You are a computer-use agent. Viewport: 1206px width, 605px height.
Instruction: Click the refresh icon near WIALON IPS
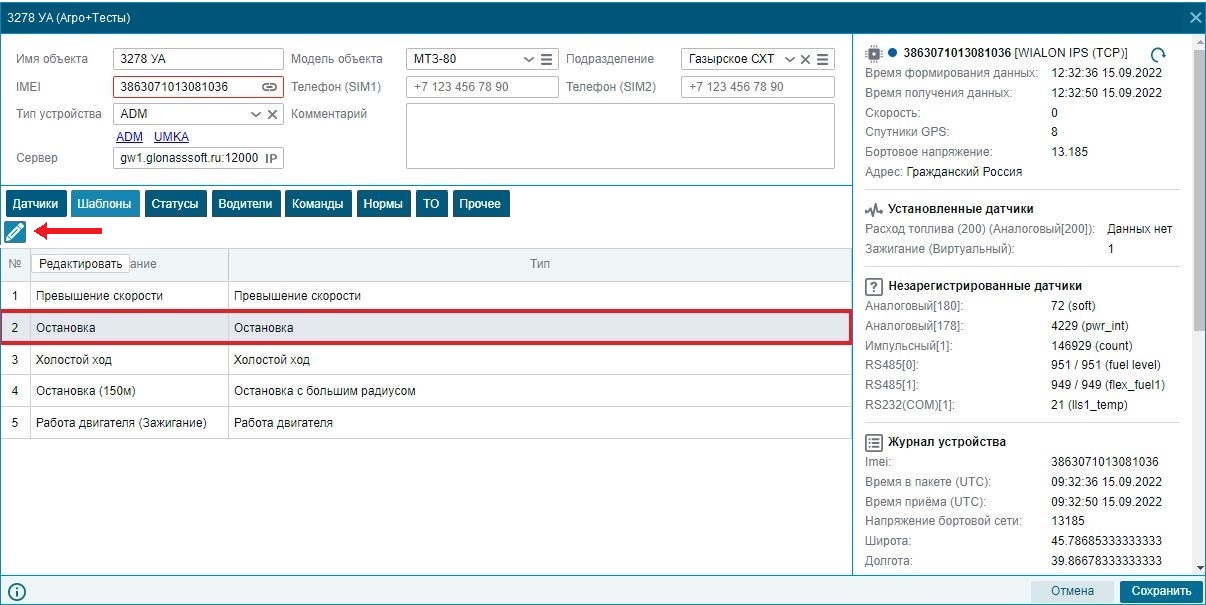coord(1158,54)
